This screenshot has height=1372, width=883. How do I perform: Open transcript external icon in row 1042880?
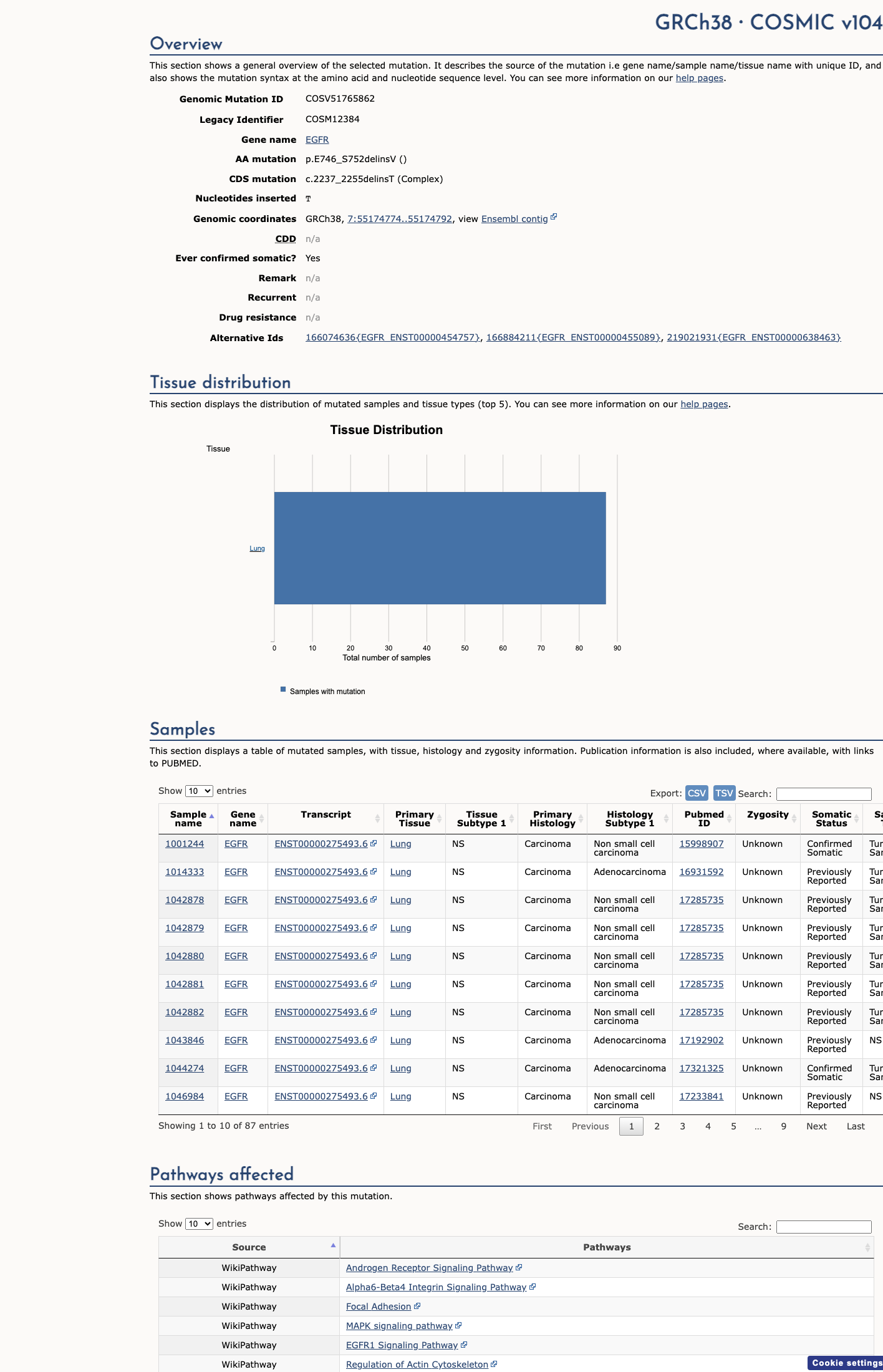tap(374, 955)
